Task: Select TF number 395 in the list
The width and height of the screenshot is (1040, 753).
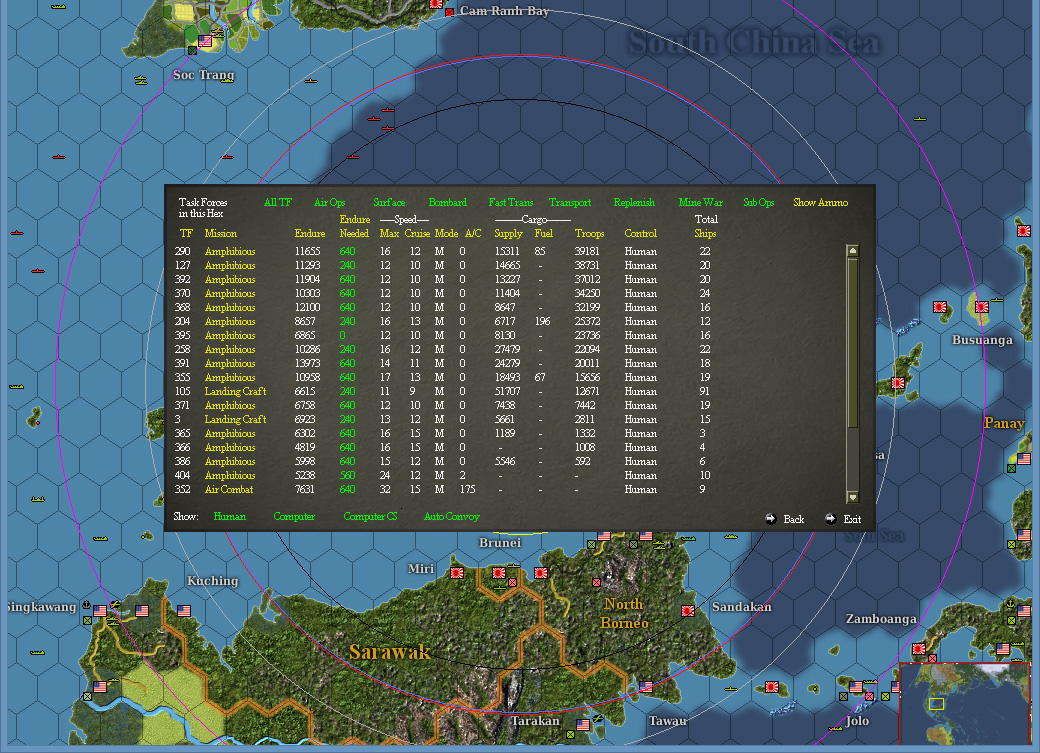Action: pos(182,336)
